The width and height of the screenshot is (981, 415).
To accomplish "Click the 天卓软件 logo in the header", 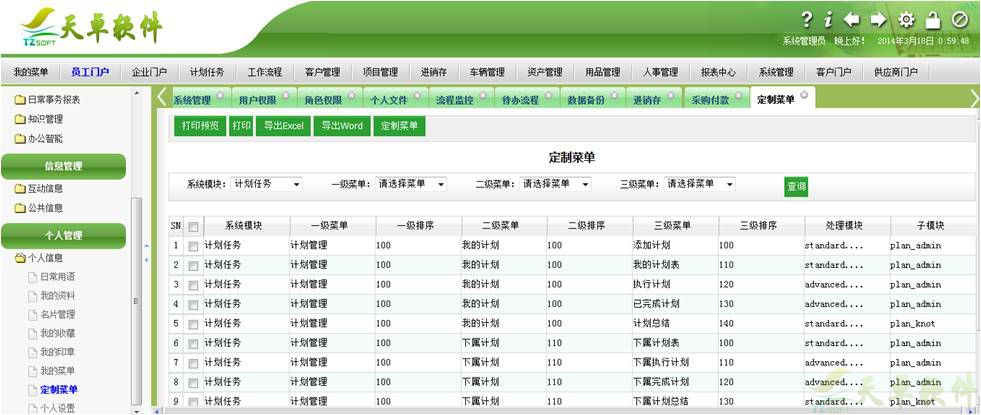I will (x=91, y=27).
